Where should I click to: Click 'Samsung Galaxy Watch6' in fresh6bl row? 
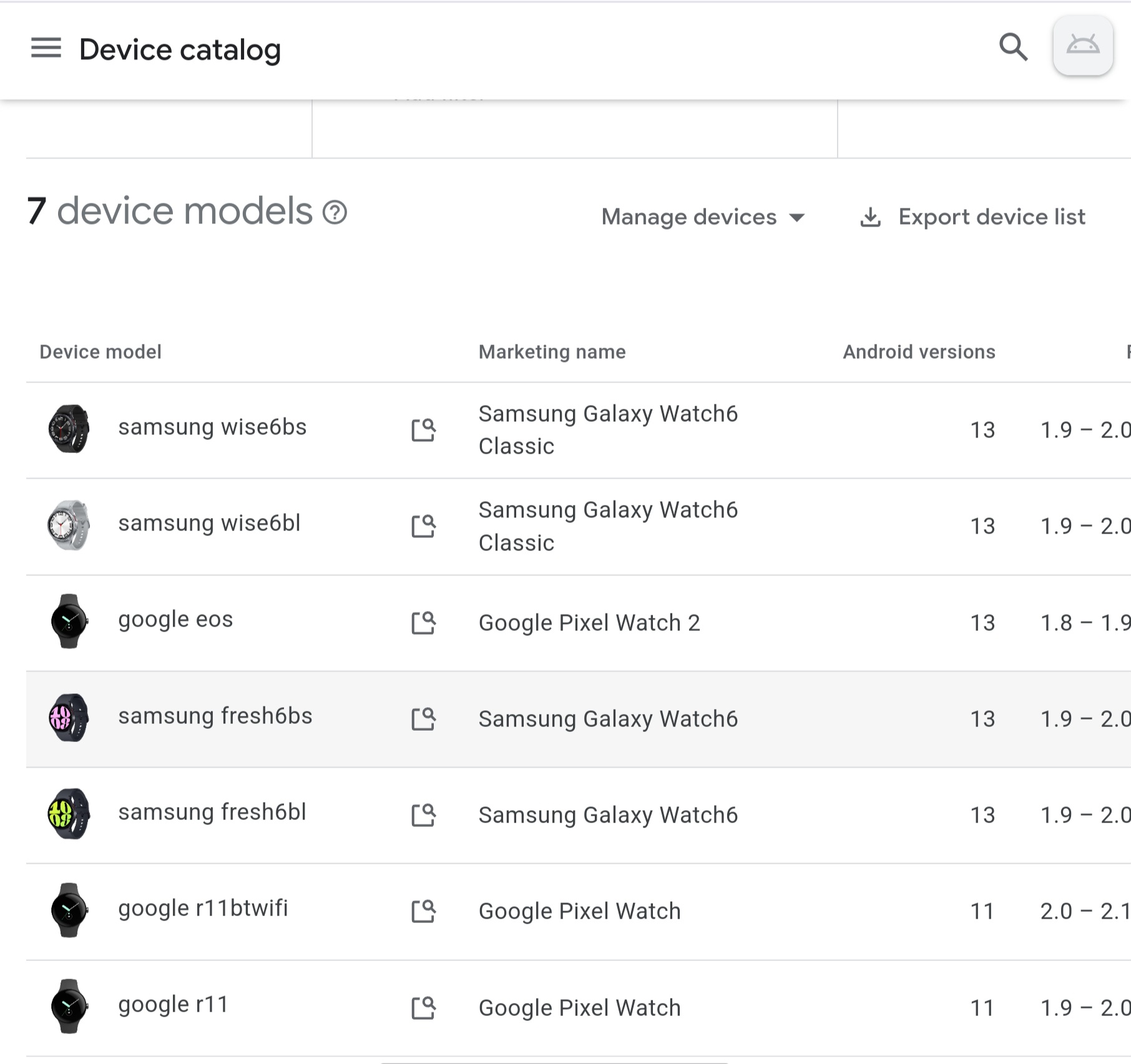click(608, 815)
